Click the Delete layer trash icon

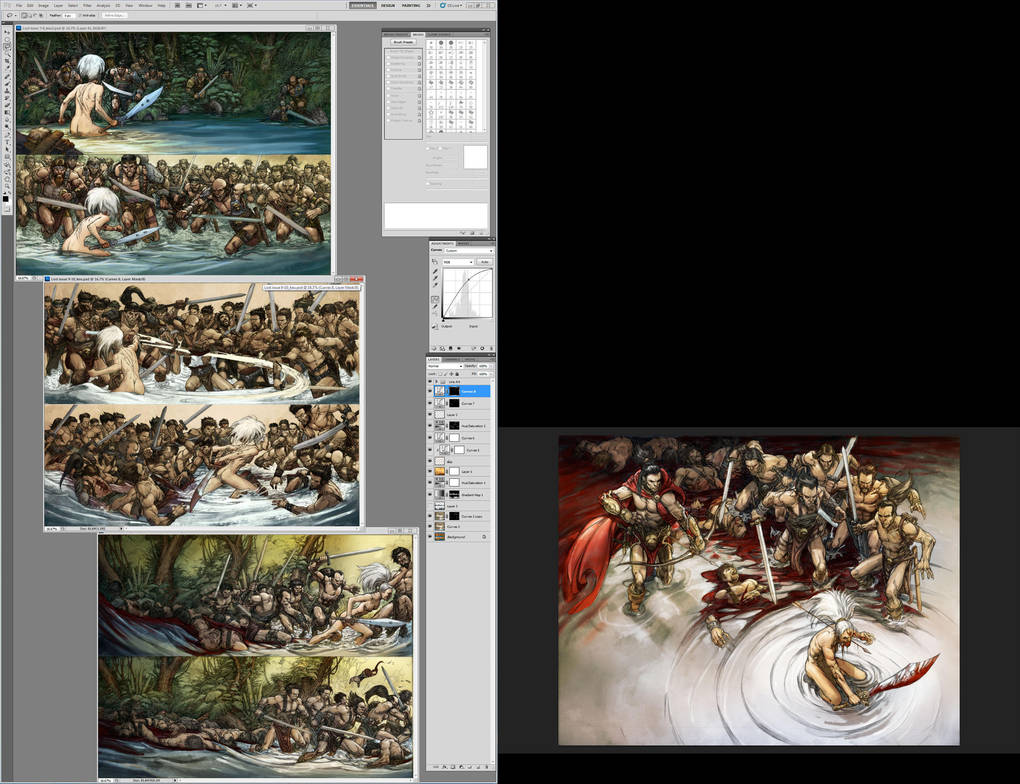click(487, 767)
